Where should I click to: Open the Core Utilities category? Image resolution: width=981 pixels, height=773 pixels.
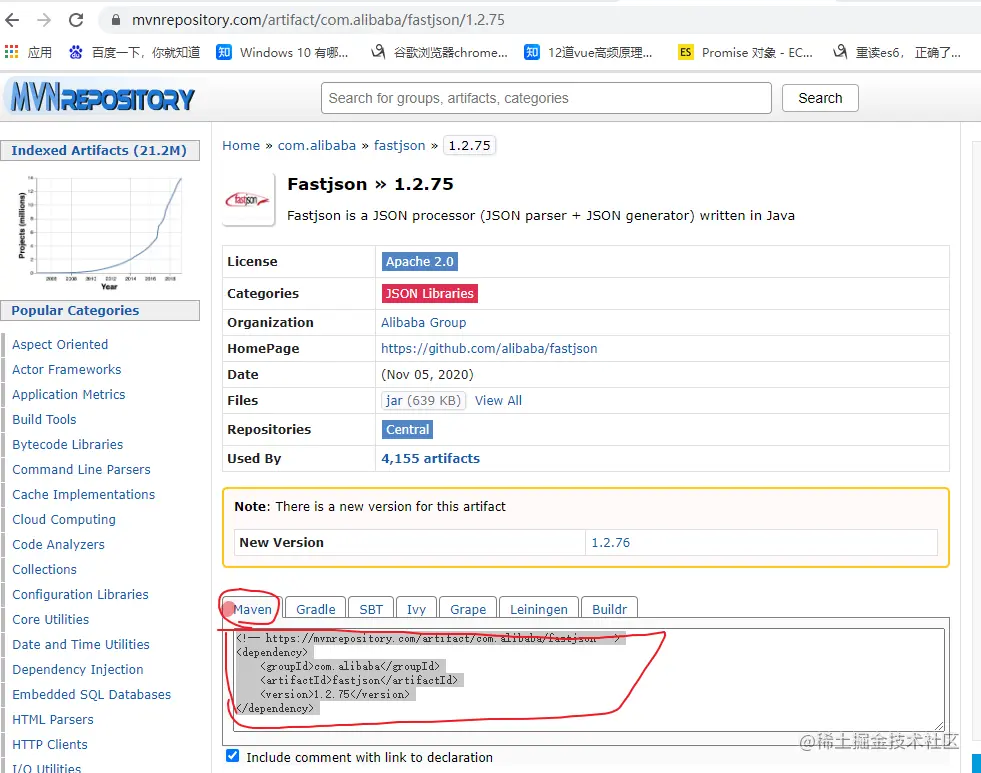51,620
